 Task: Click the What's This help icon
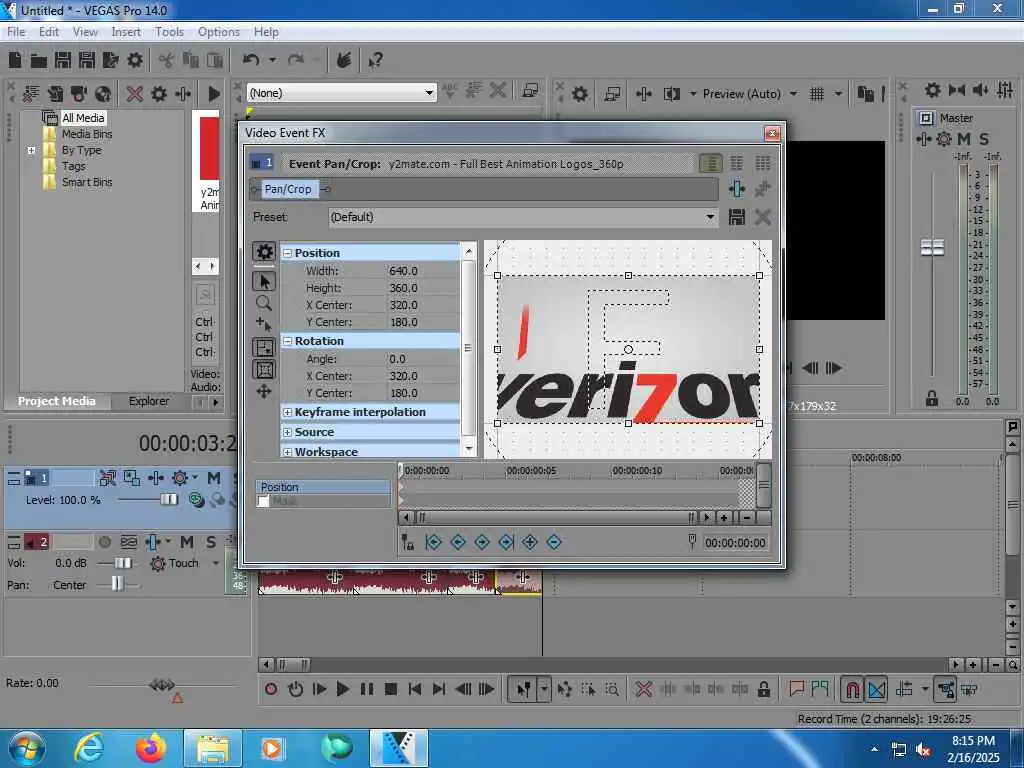376,61
